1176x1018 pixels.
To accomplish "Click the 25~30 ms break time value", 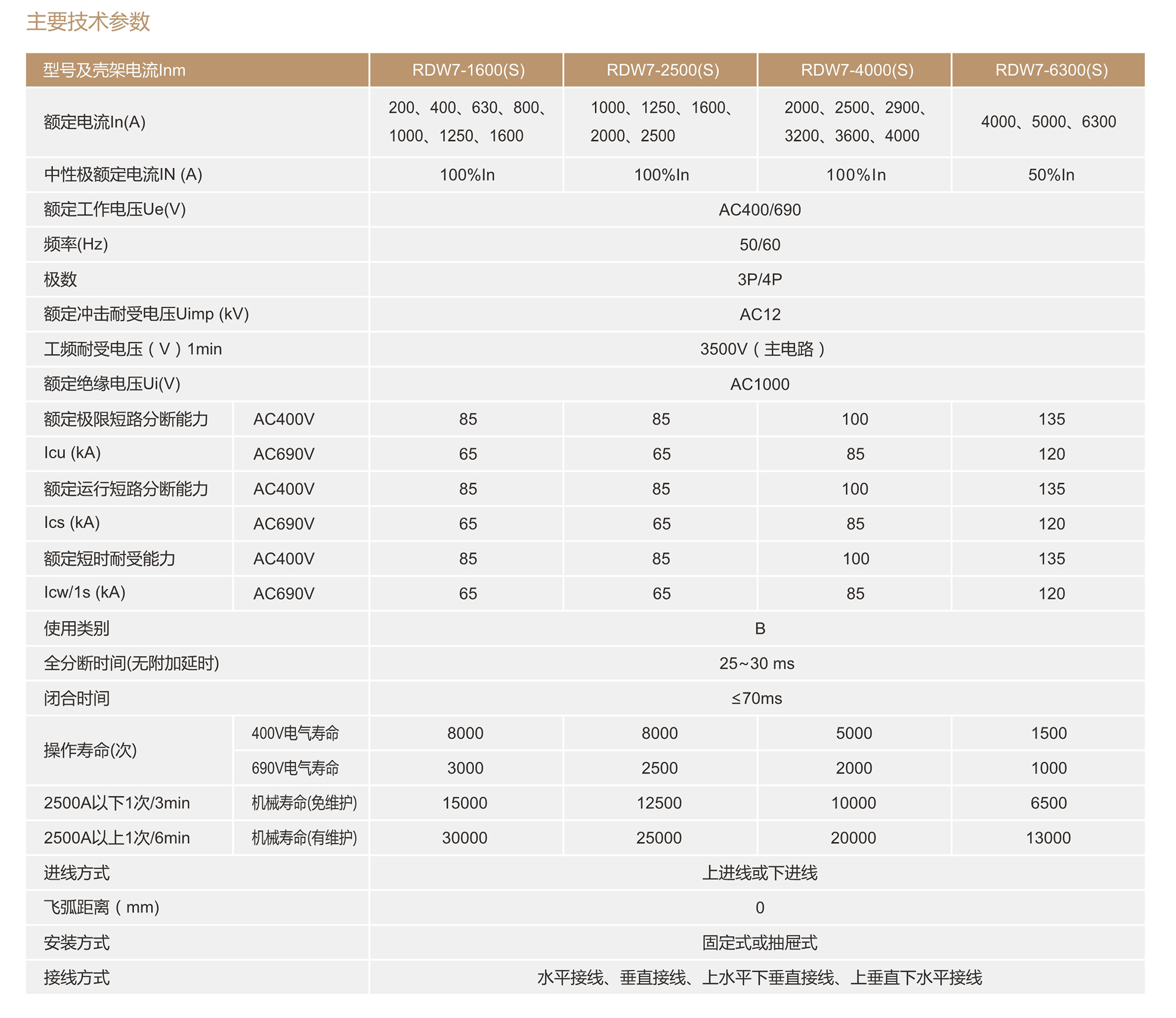I will click(x=756, y=664).
